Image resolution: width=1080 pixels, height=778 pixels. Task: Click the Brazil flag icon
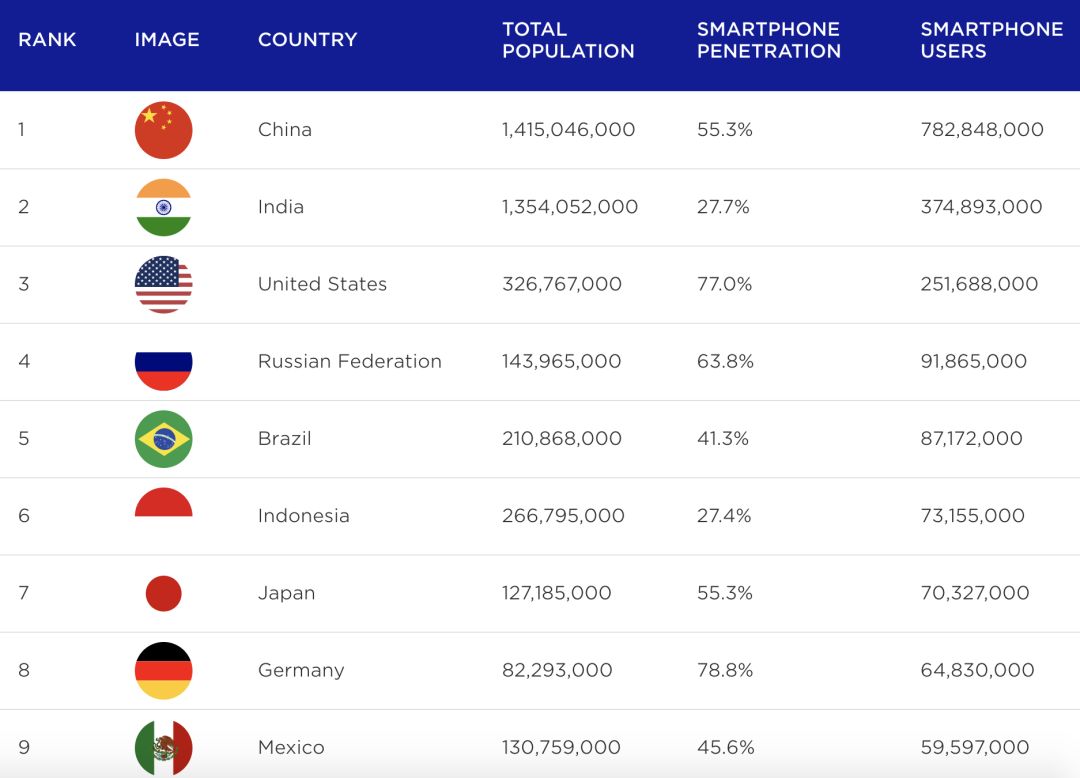pyautogui.click(x=163, y=439)
